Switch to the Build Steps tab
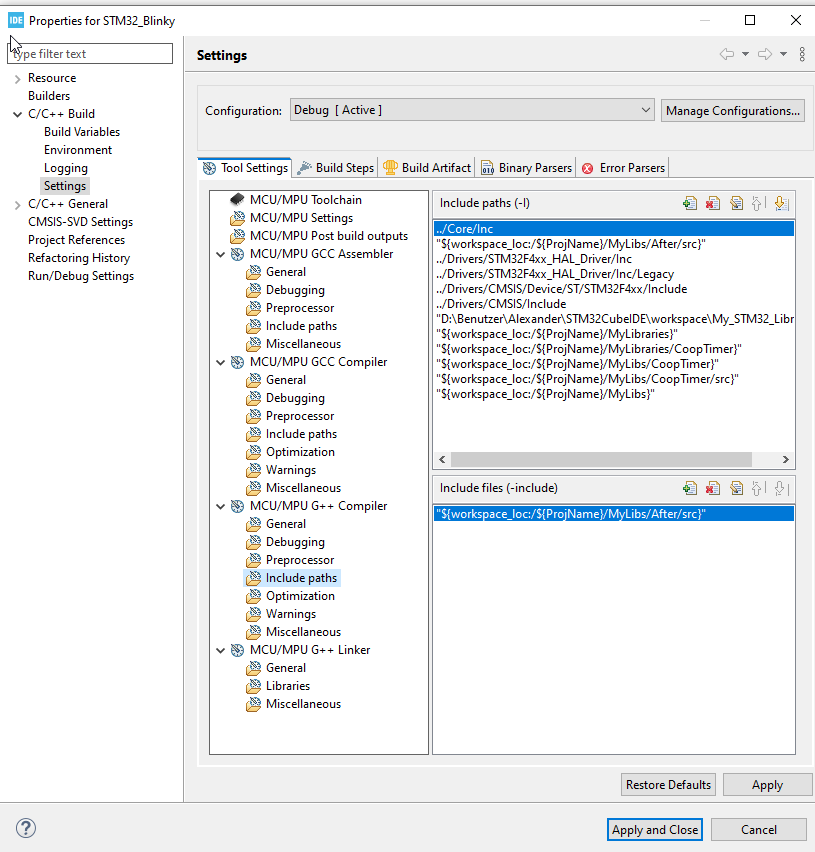The width and height of the screenshot is (815, 852). click(x=336, y=168)
